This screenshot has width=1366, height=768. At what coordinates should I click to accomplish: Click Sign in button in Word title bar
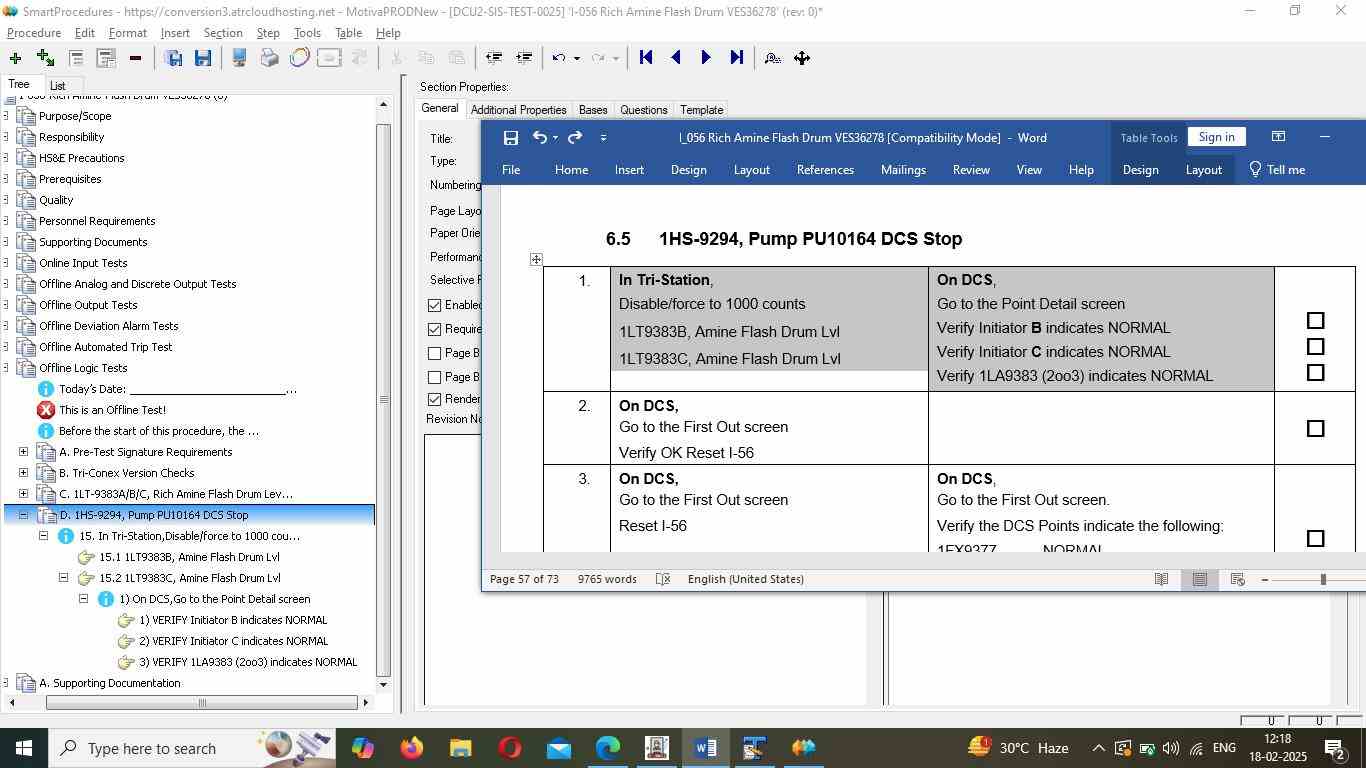[1217, 137]
